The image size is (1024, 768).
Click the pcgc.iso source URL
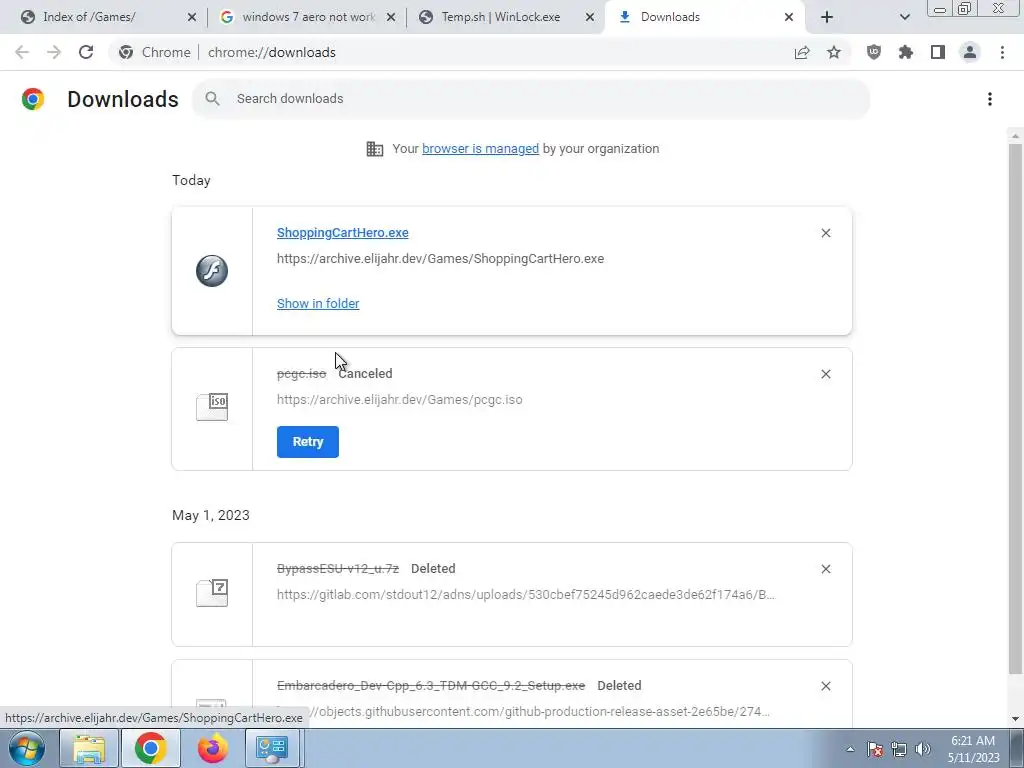pos(400,400)
